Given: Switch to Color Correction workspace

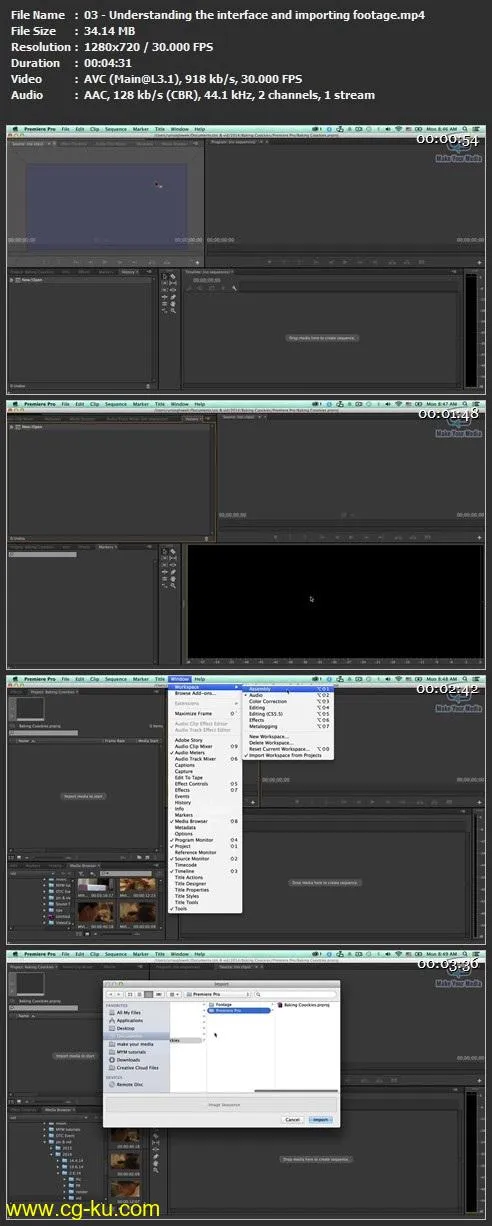Looking at the screenshot, I should [288, 701].
